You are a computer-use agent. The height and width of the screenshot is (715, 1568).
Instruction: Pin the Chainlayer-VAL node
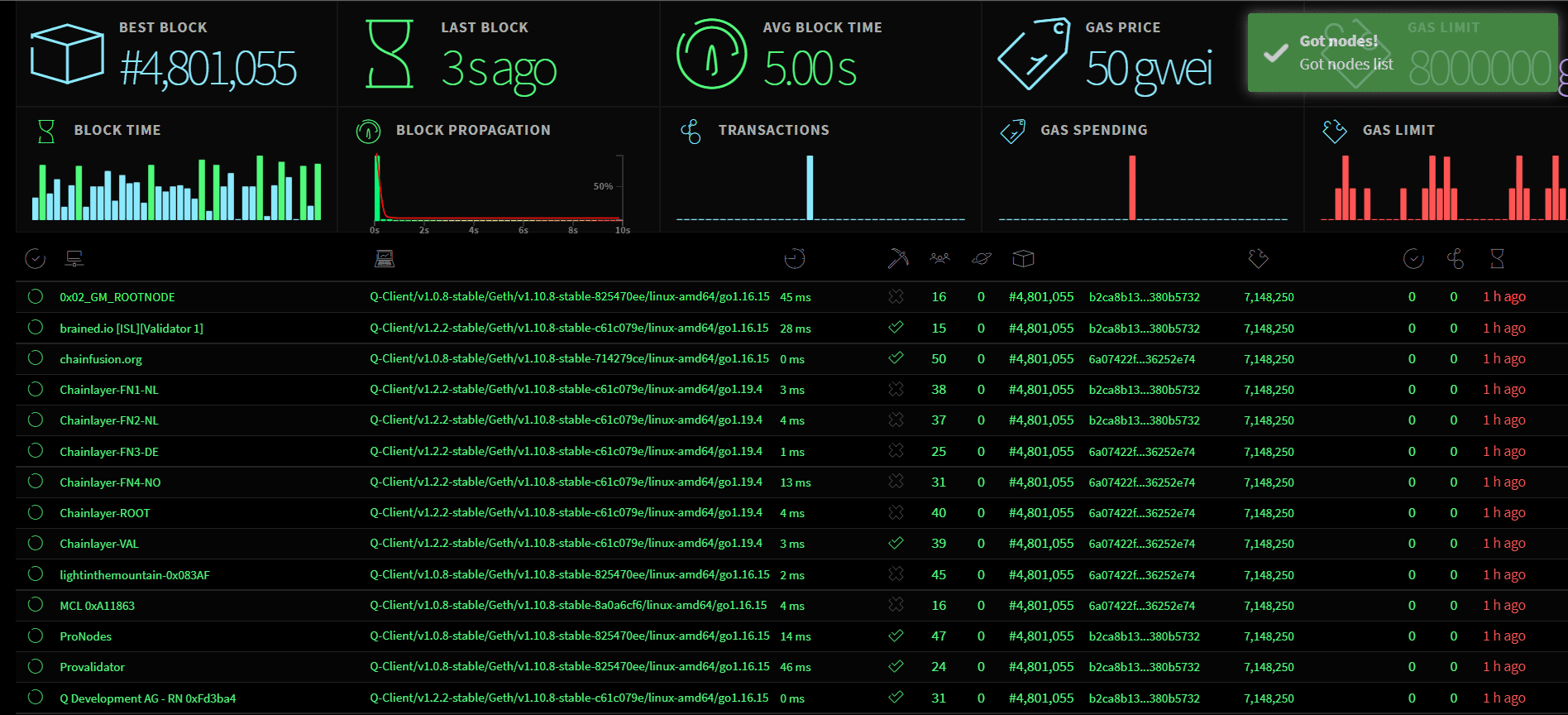tap(36, 543)
